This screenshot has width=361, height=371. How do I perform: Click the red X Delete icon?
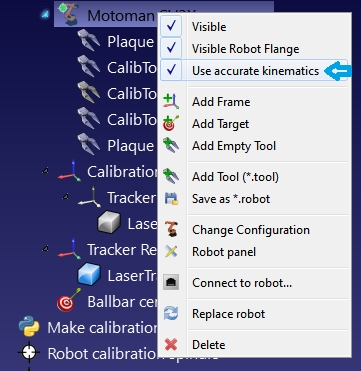(171, 344)
